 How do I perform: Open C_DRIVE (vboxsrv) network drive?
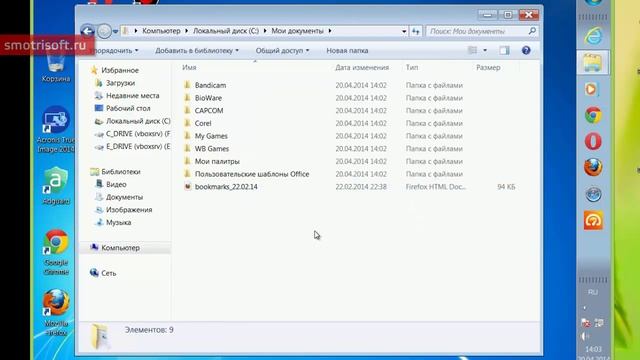pos(138,133)
